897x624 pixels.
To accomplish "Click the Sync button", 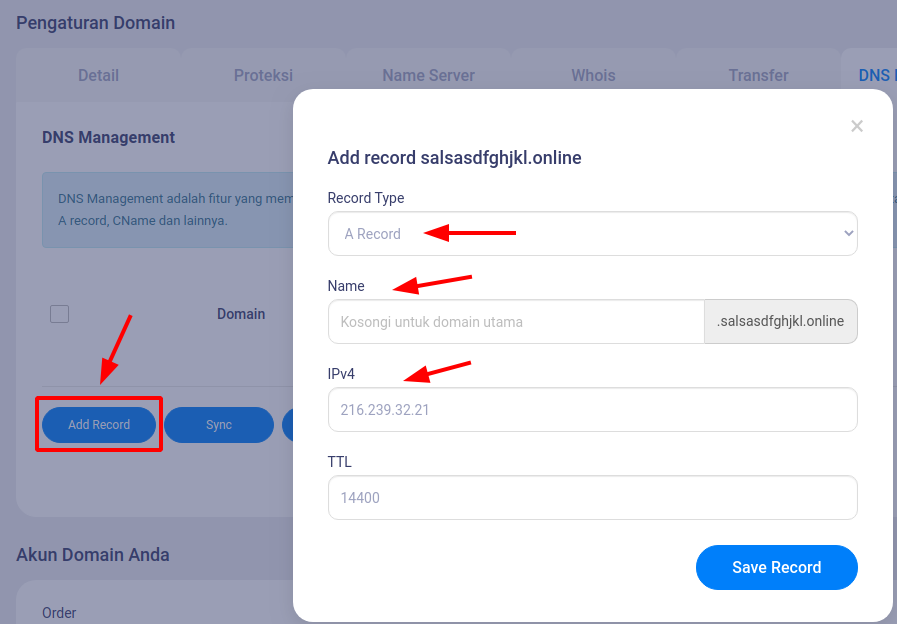I will pyautogui.click(x=219, y=424).
